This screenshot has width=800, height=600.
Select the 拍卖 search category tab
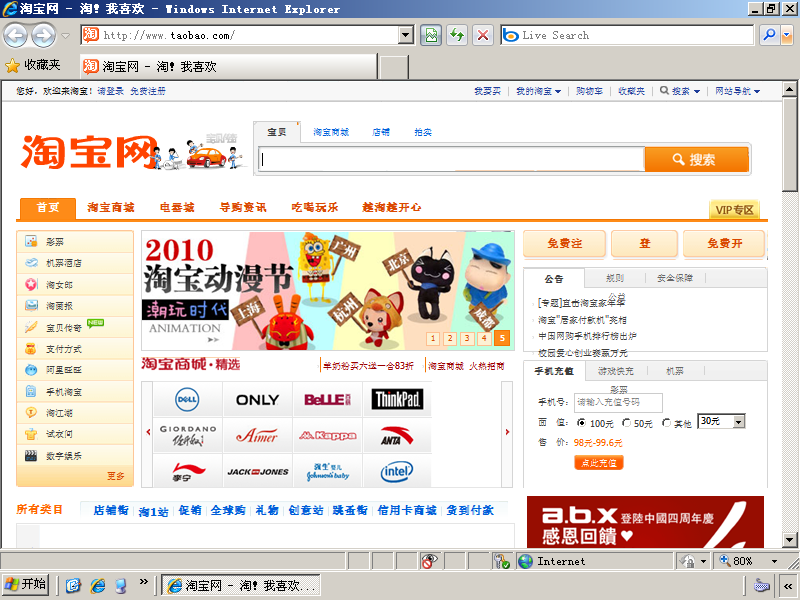click(x=423, y=132)
